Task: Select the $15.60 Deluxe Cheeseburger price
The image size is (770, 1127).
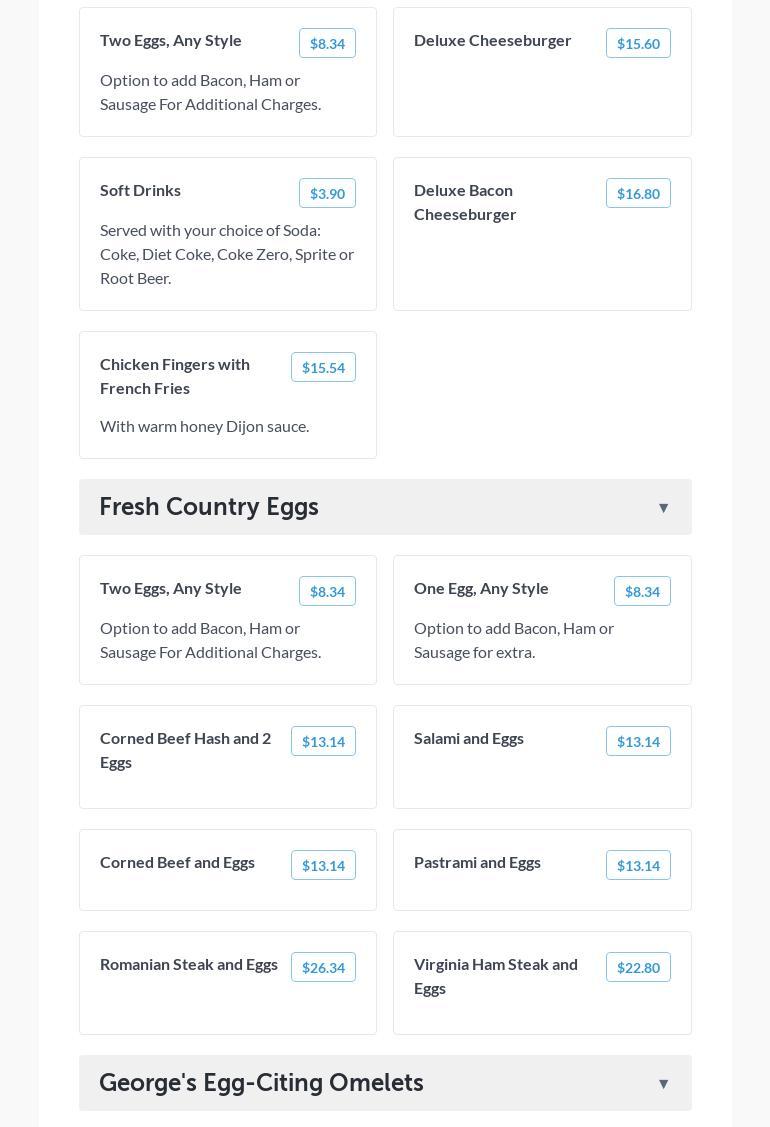Action: (x=638, y=43)
